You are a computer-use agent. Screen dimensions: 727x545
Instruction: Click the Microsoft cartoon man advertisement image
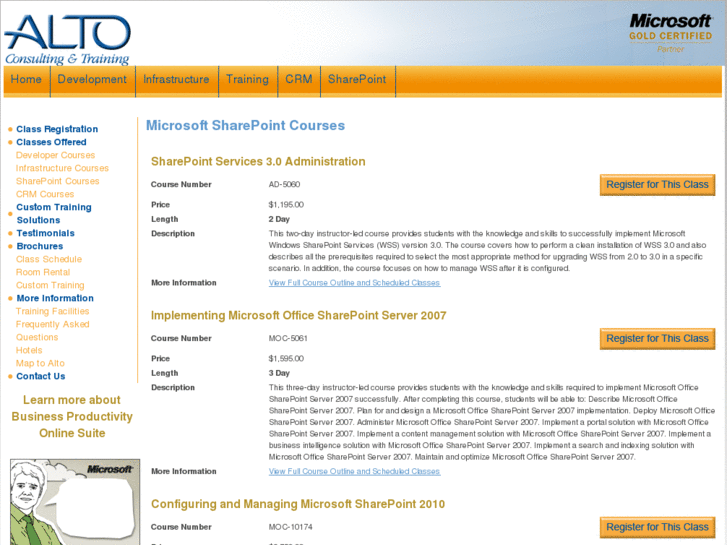click(x=75, y=502)
